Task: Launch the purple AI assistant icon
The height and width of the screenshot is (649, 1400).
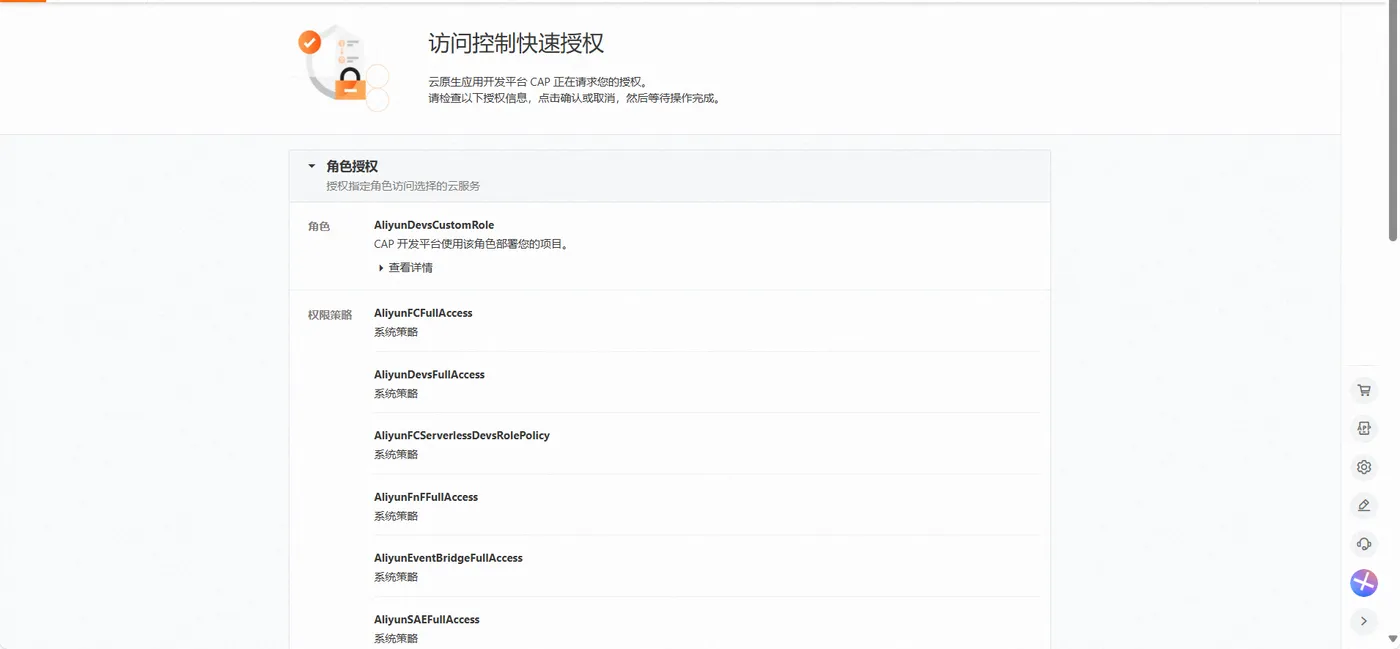Action: coord(1364,583)
